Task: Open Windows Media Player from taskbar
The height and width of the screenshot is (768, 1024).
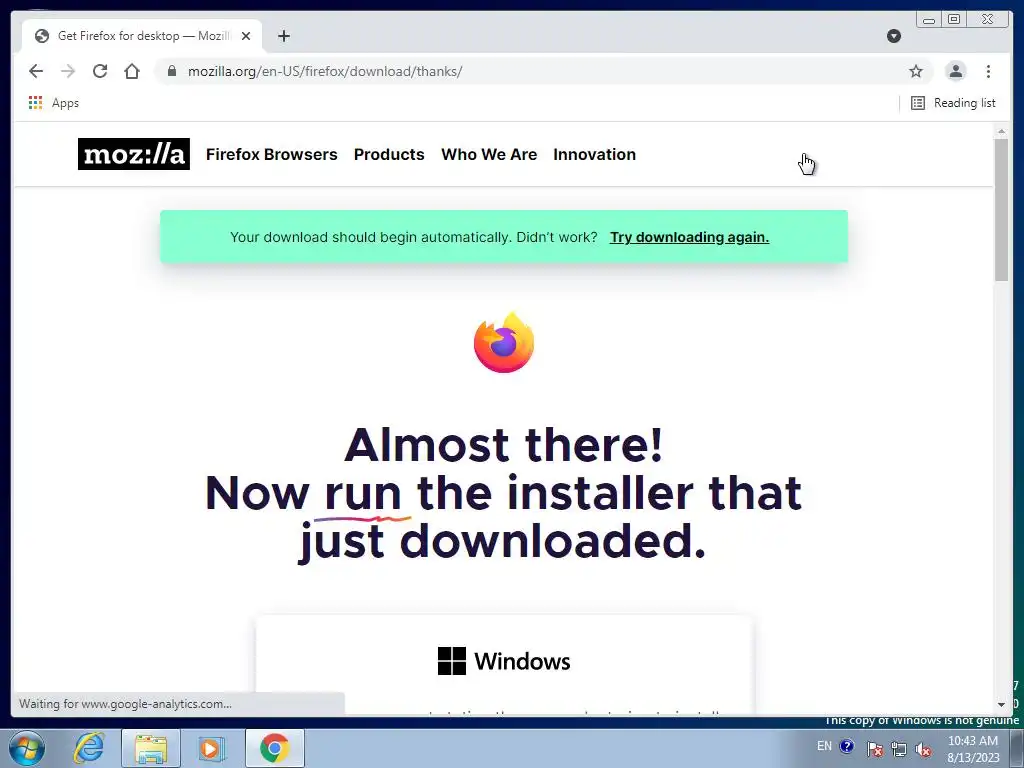Action: tap(210, 748)
